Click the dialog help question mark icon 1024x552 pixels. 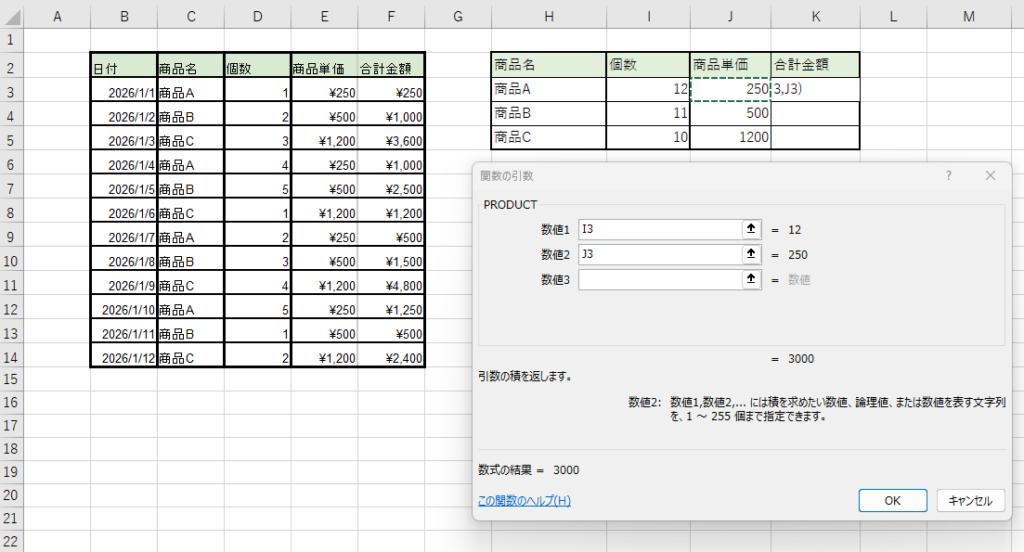click(948, 175)
